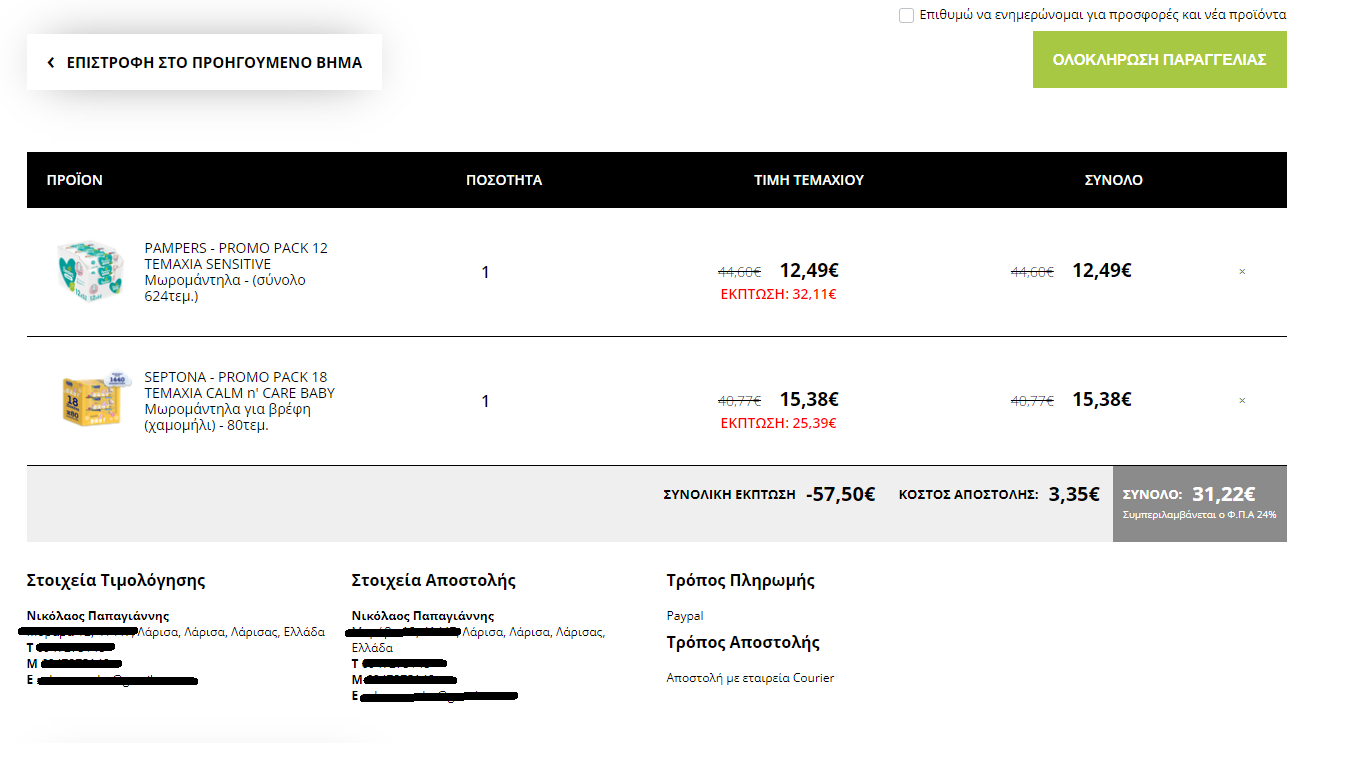Click the Paypal payment method text
This screenshot has width=1358, height=782.
click(685, 616)
